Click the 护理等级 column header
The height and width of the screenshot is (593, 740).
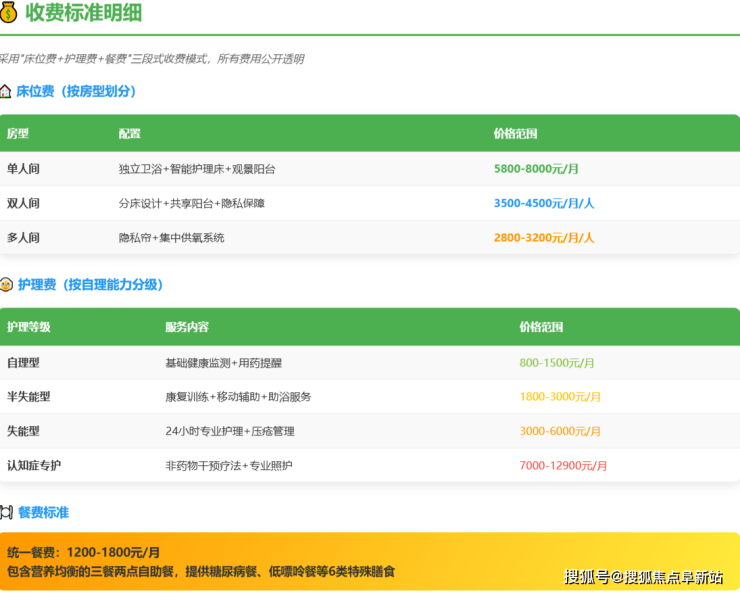pos(28,327)
